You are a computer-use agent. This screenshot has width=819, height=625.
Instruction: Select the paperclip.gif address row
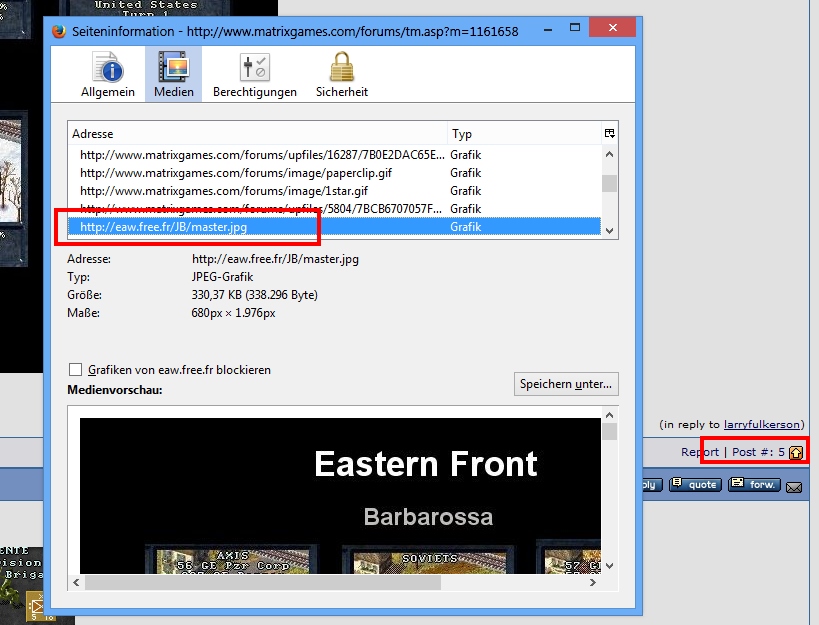click(x=334, y=173)
